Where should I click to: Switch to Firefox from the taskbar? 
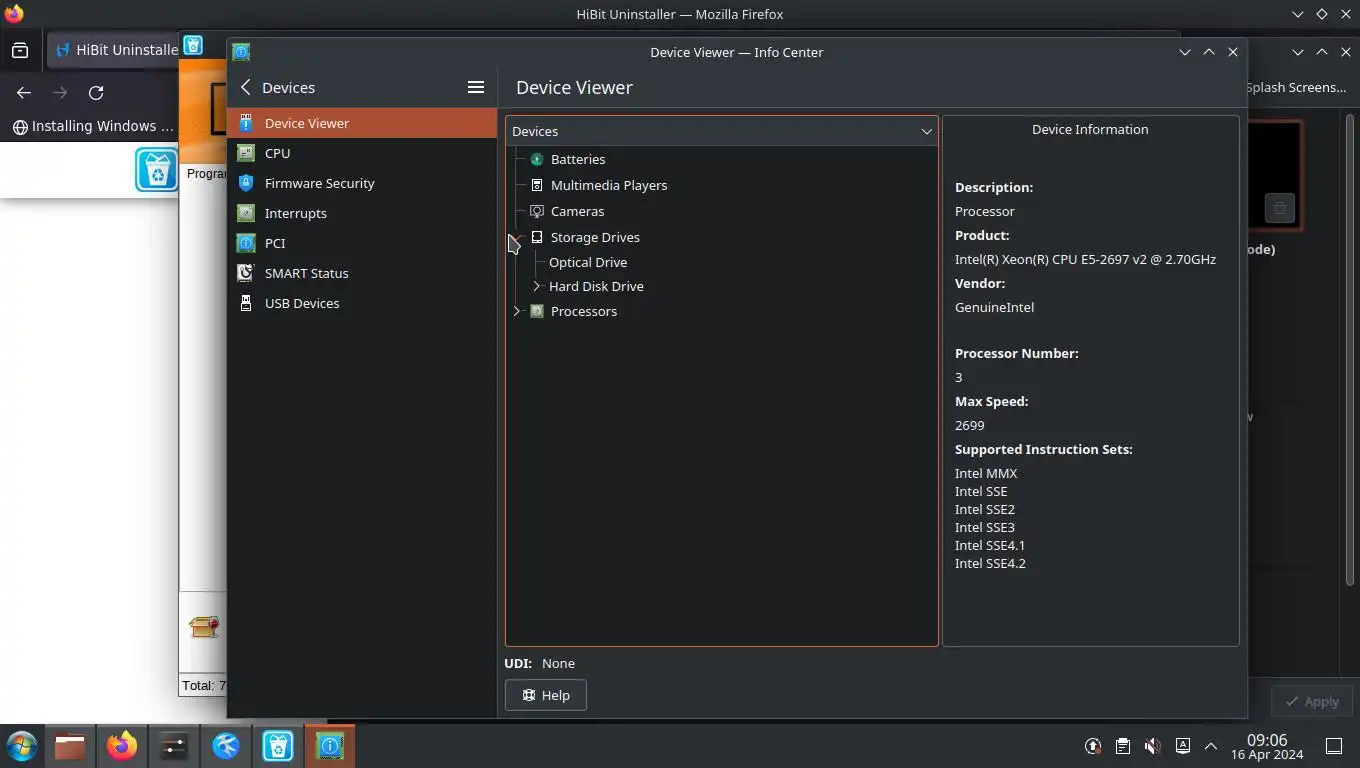point(122,746)
